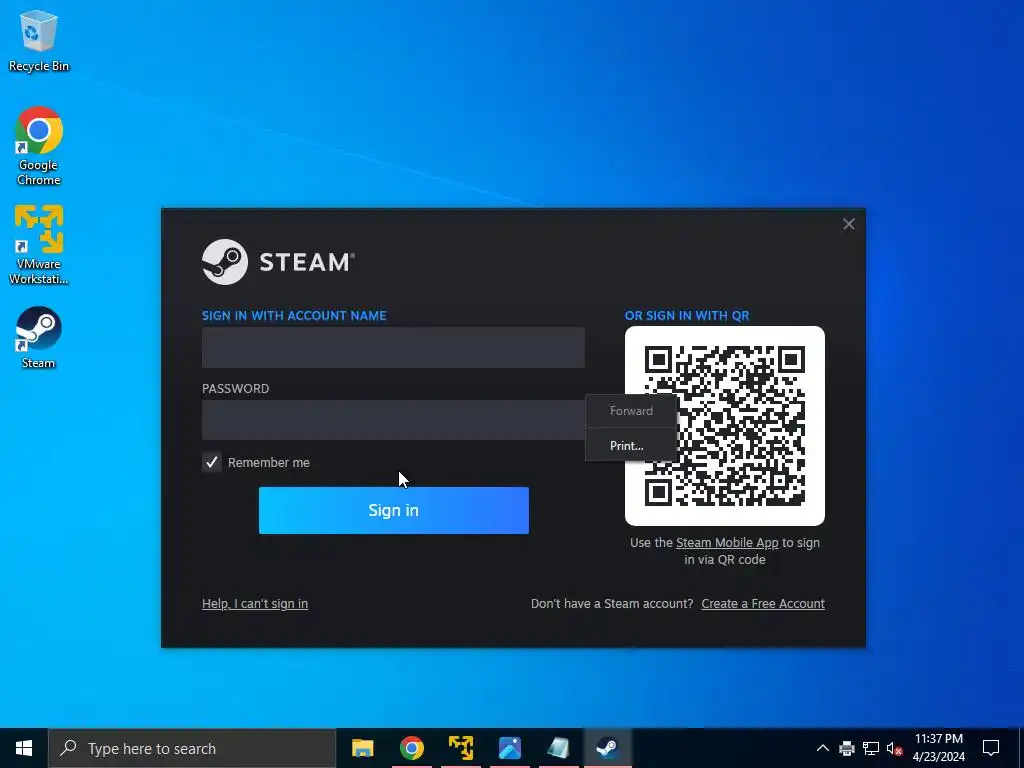Uncheck the Remember me checkbox
1024x768 pixels.
click(212, 462)
